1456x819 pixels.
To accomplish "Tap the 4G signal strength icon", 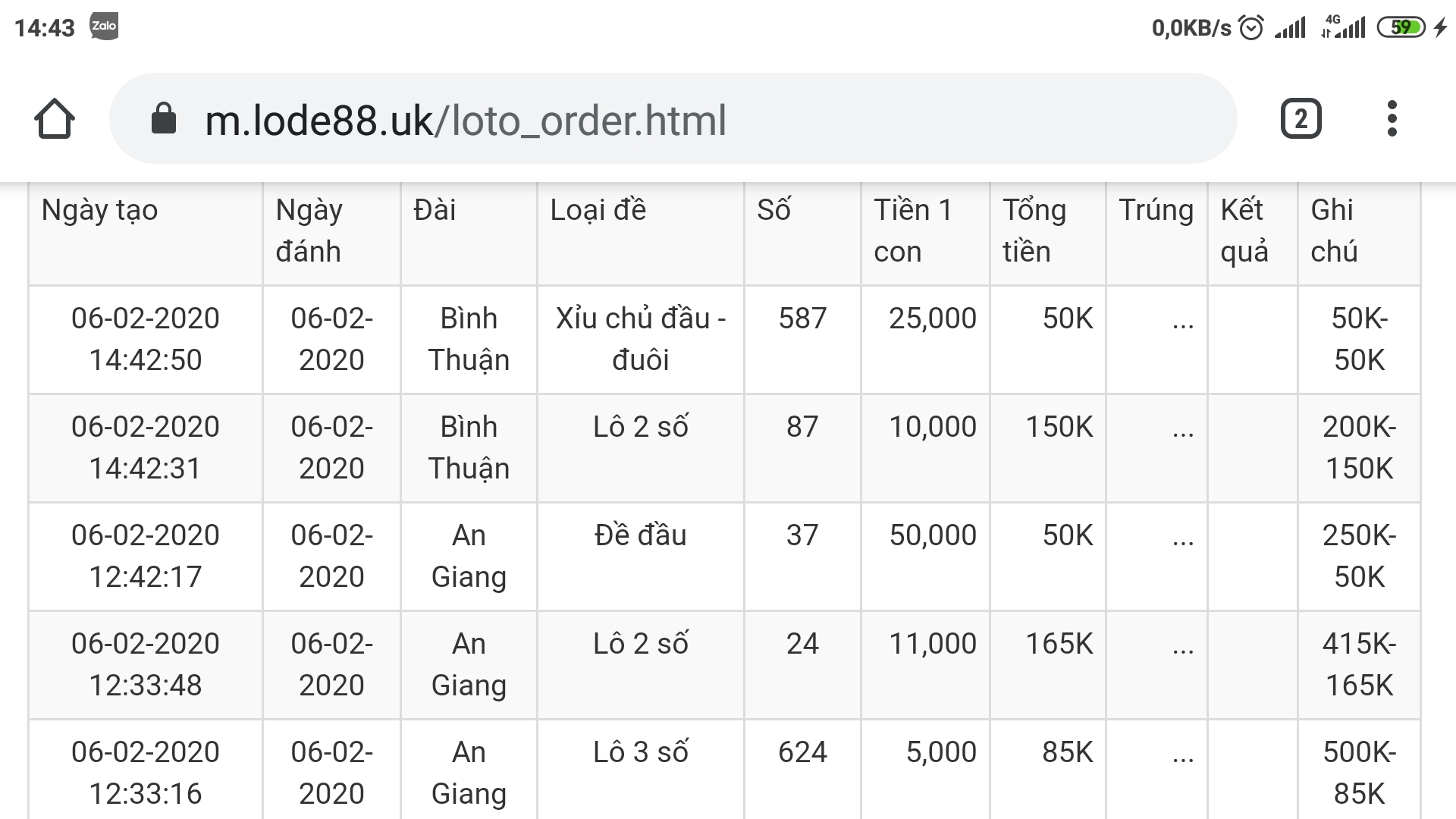I will 1344,28.
